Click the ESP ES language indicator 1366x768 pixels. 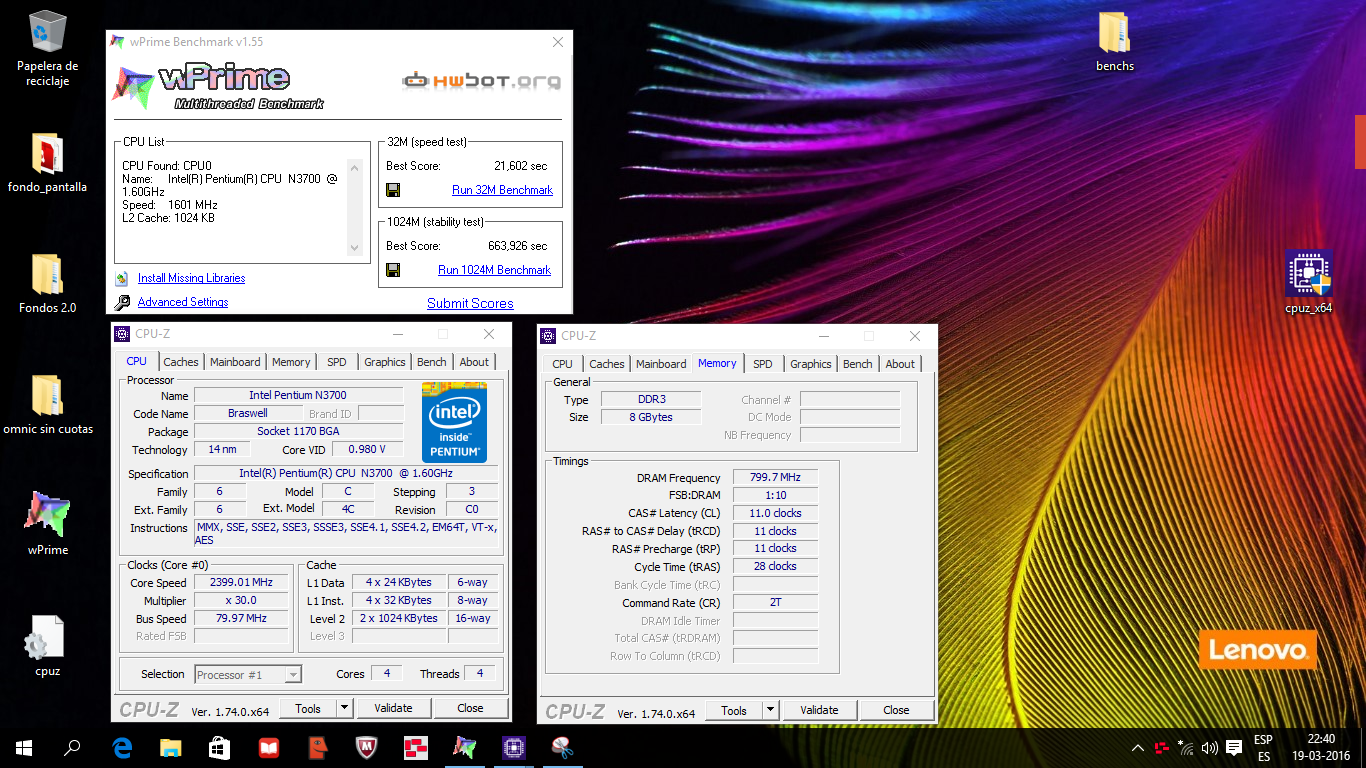coord(1264,748)
